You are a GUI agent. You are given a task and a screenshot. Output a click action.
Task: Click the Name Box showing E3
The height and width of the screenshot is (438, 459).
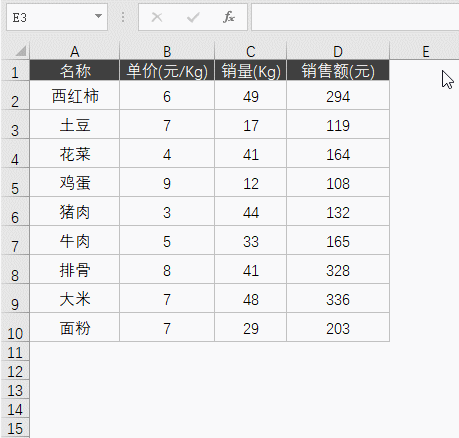click(x=57, y=17)
